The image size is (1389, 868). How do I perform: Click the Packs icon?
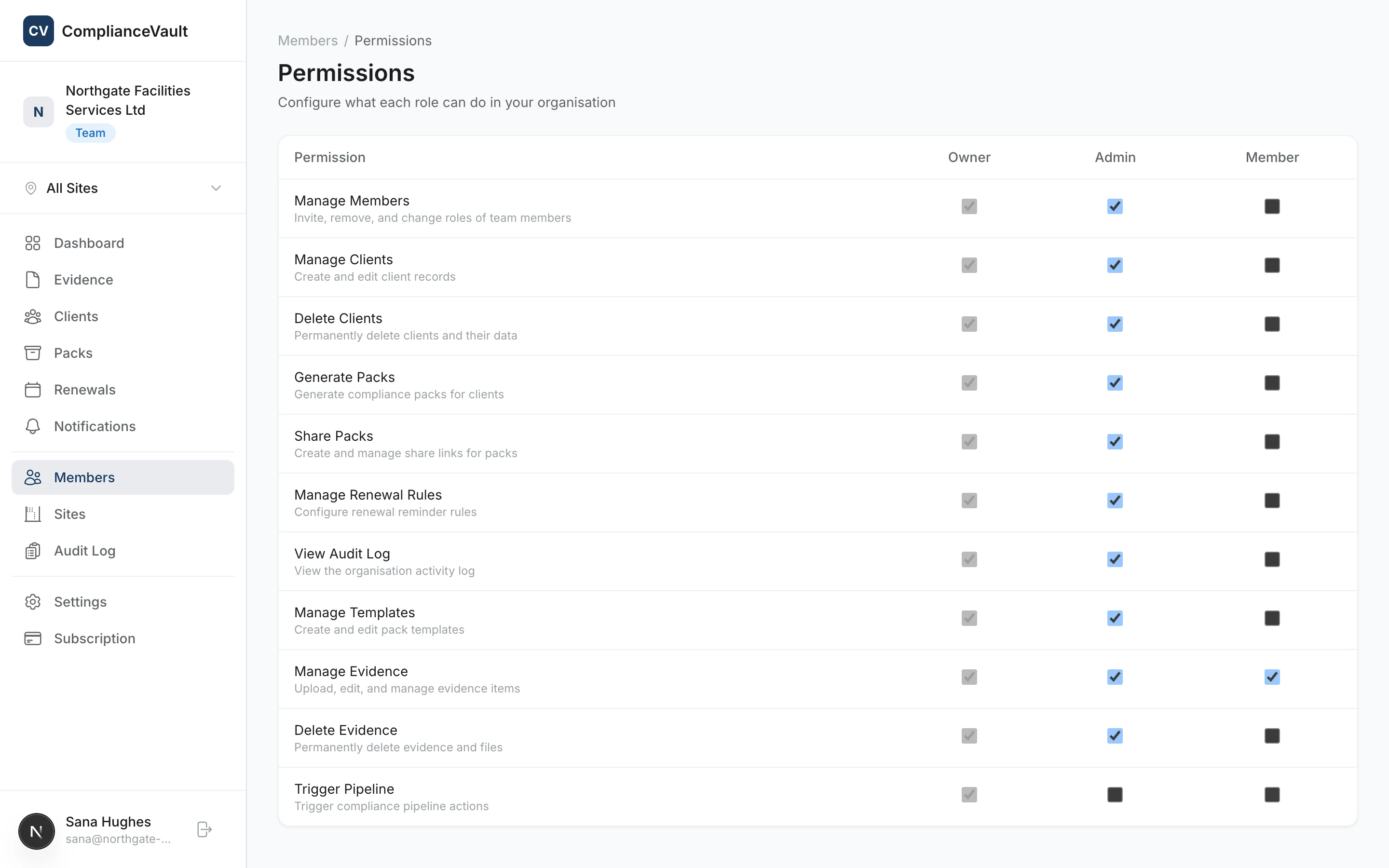[x=32, y=353]
